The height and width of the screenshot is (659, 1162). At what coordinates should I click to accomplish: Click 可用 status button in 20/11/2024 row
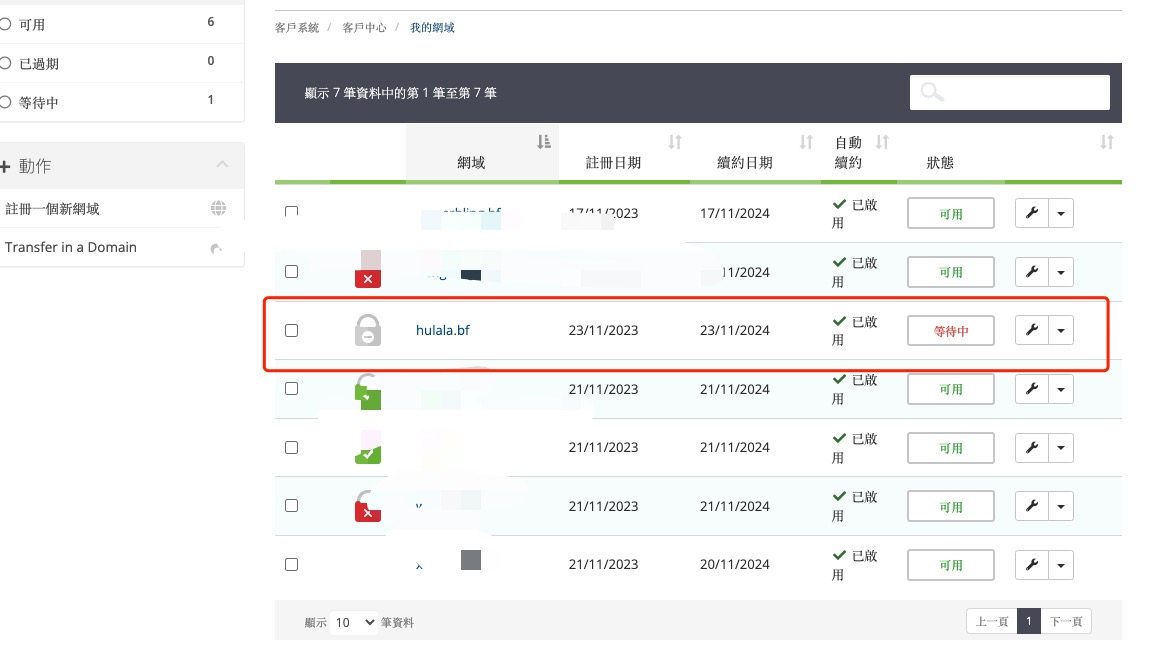click(951, 566)
